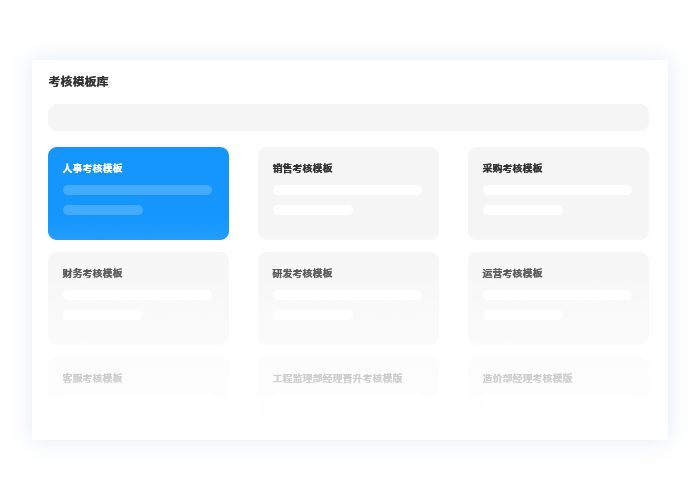Click the 考核模板库 heading

click(79, 82)
